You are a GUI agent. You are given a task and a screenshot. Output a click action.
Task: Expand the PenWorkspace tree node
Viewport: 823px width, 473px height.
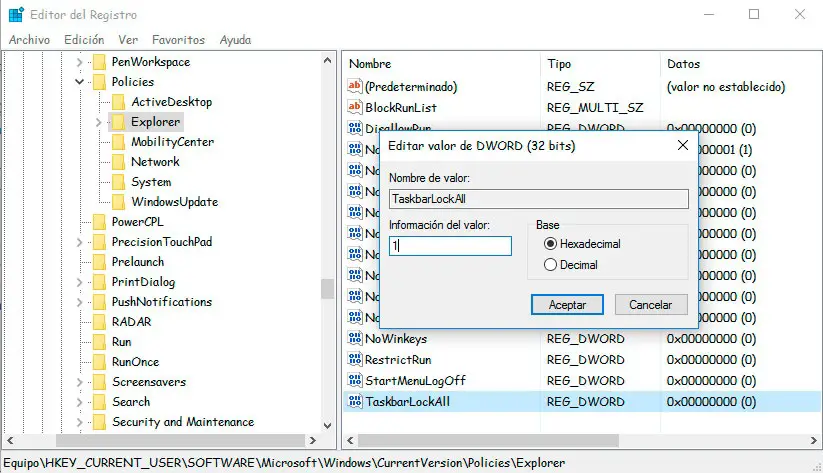coord(79,62)
